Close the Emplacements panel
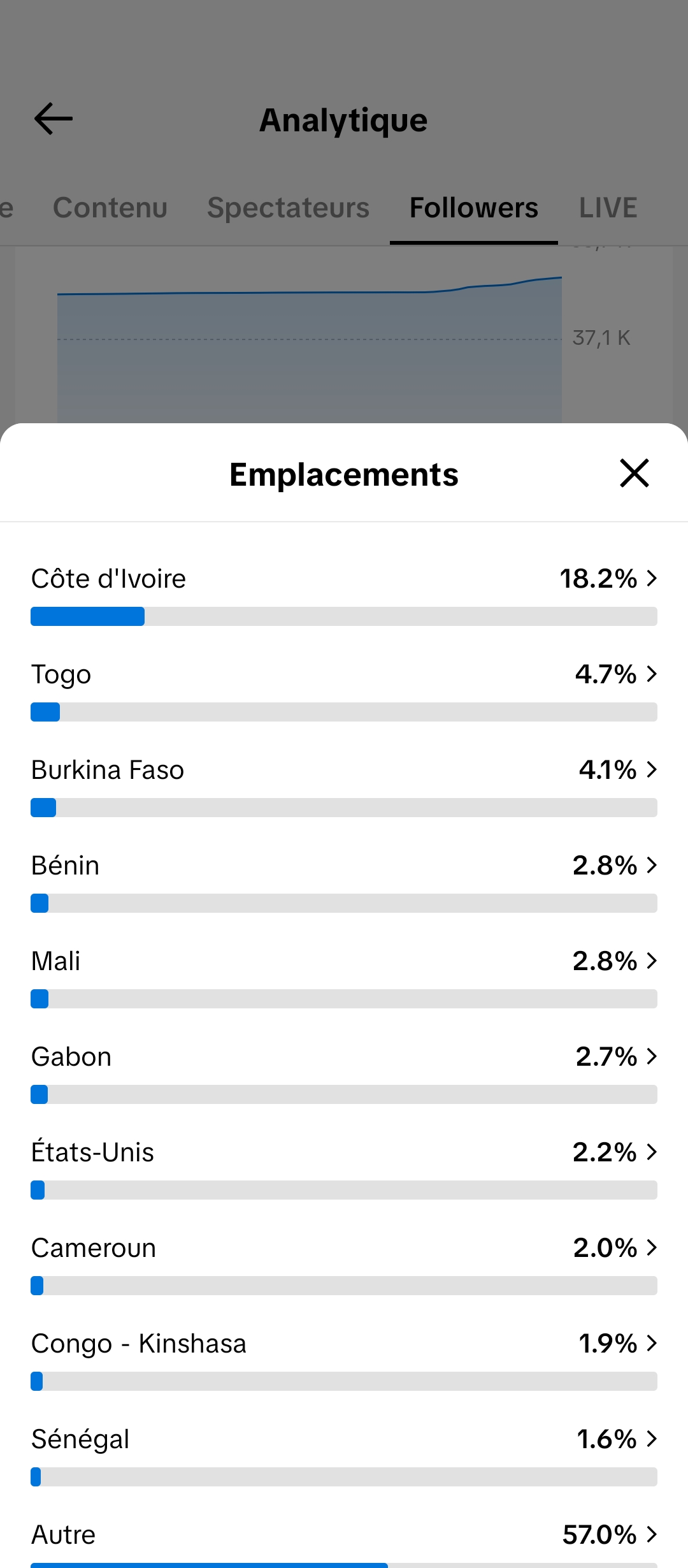The width and height of the screenshot is (688, 1568). [634, 474]
